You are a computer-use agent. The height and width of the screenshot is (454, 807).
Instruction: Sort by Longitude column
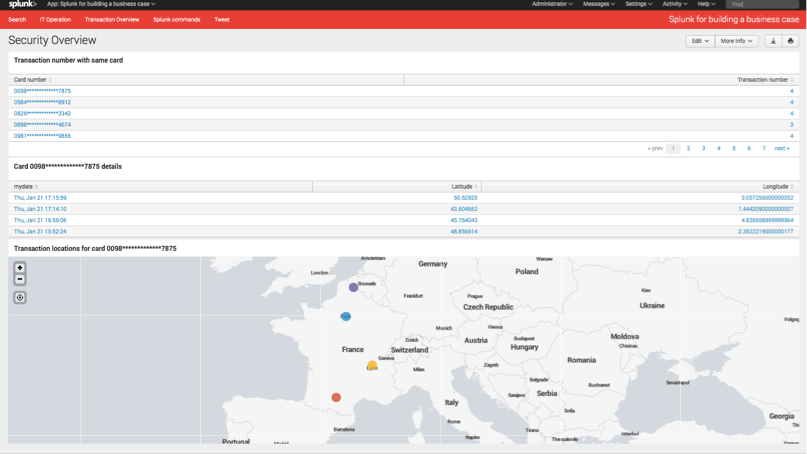(778, 186)
